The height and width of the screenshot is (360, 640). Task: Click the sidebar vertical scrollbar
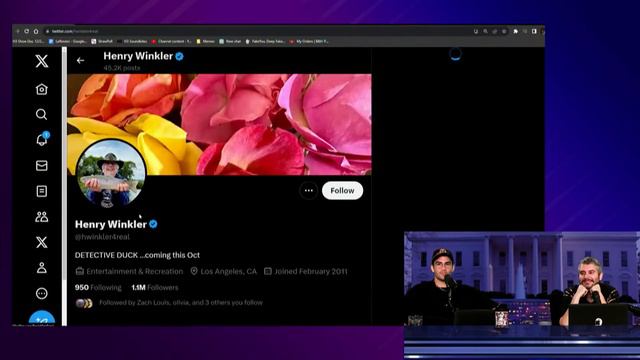(64, 163)
